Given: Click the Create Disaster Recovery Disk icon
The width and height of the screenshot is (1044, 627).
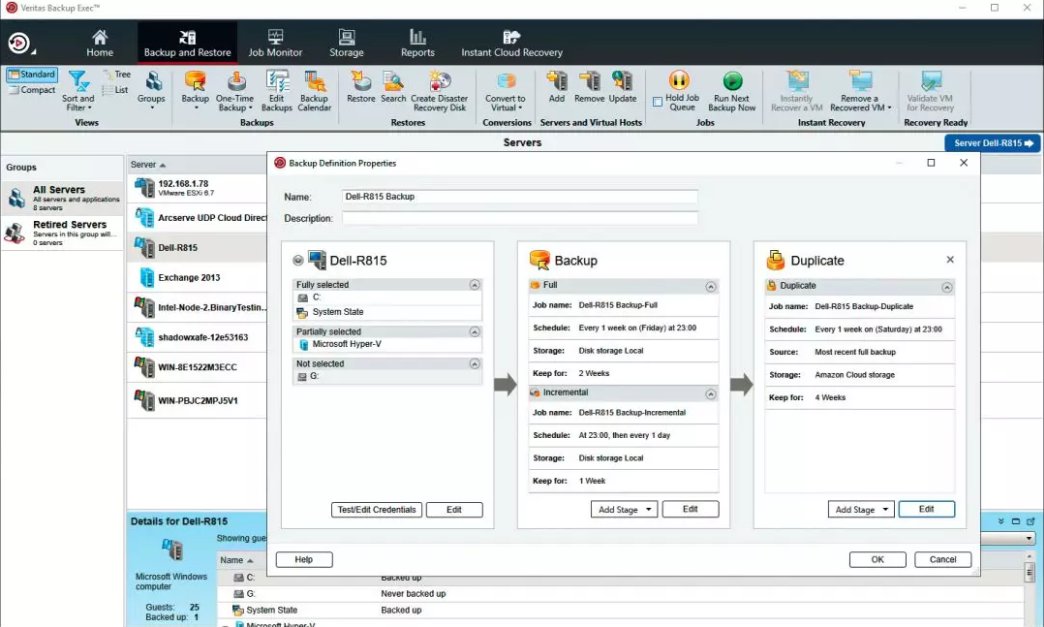Looking at the screenshot, I should pyautogui.click(x=439, y=83).
